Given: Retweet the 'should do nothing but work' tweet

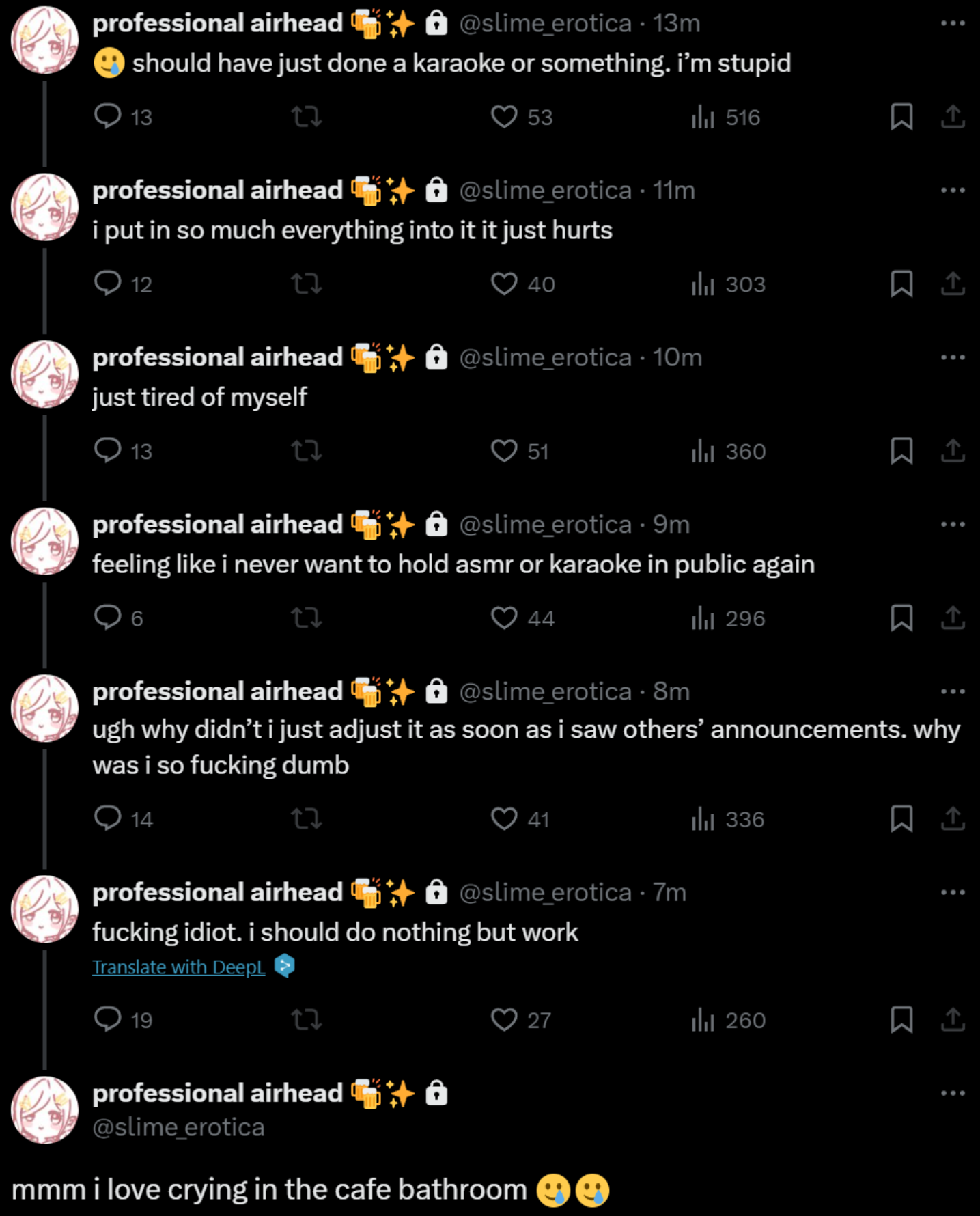Looking at the screenshot, I should [306, 1020].
